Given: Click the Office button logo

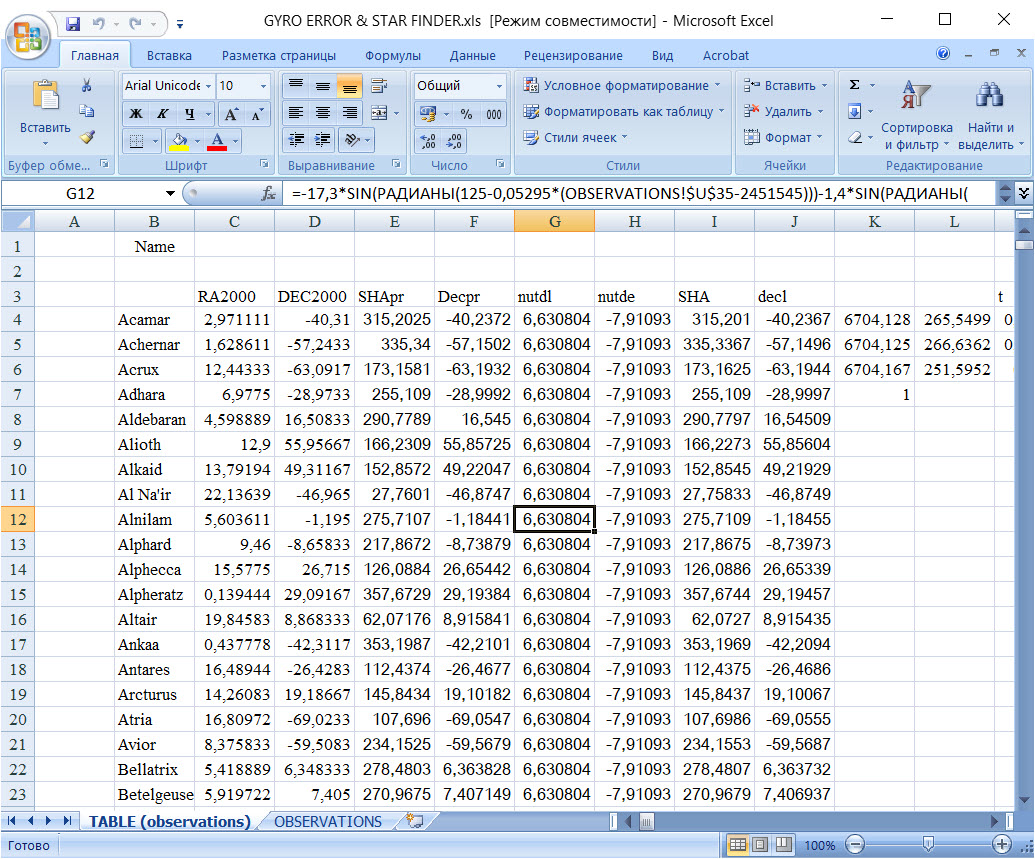Looking at the screenshot, I should click(x=29, y=38).
